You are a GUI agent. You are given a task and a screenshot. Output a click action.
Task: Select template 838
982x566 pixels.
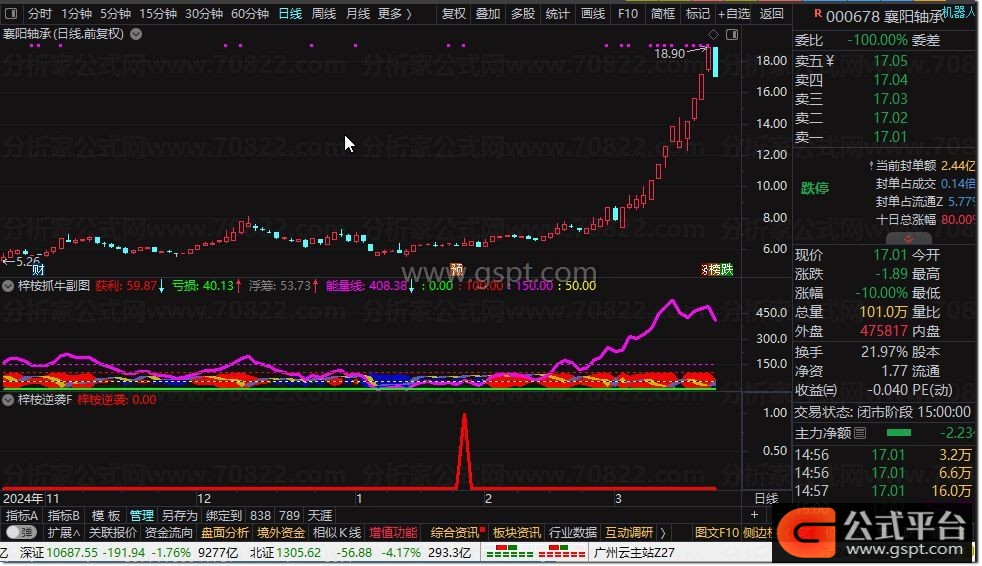[261, 515]
